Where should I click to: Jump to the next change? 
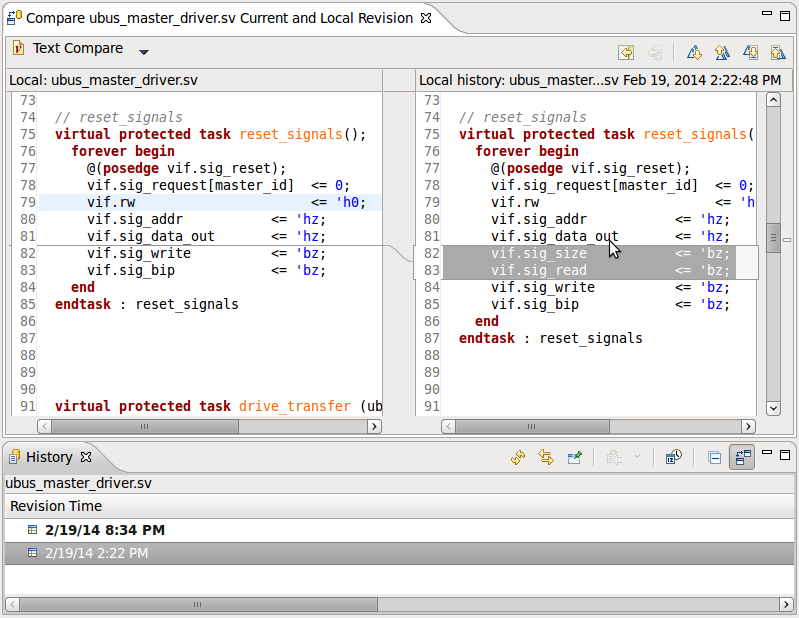coord(750,53)
